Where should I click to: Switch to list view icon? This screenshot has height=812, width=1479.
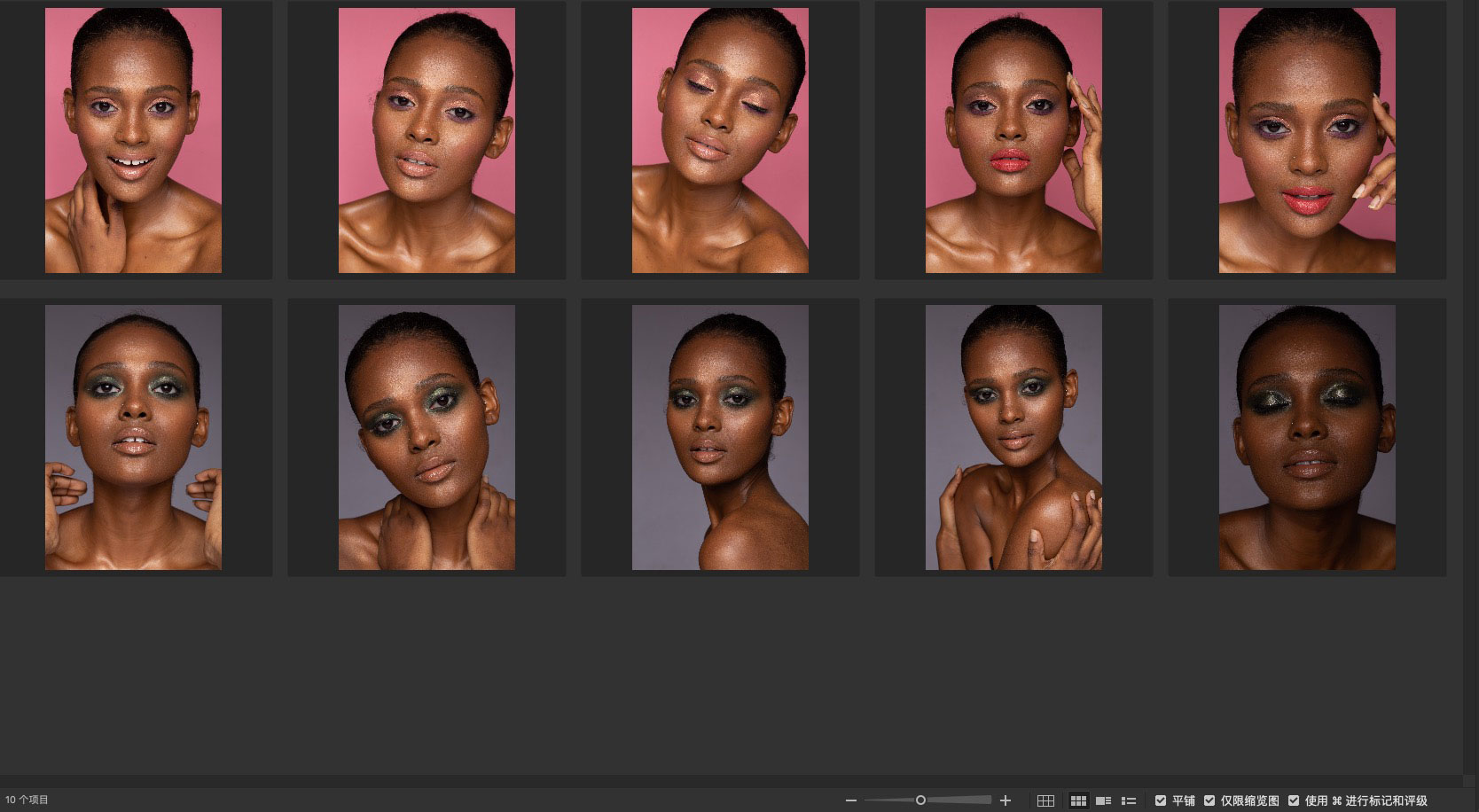[1129, 800]
